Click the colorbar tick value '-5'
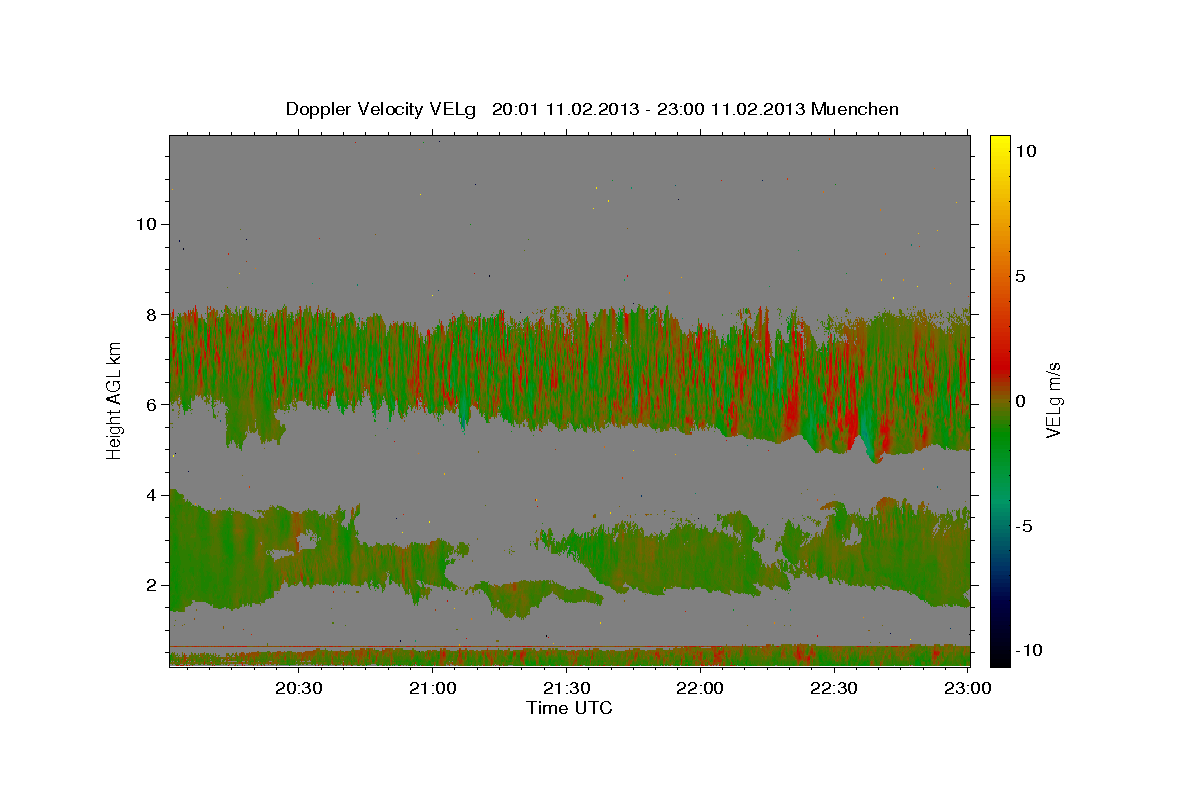The image size is (1200, 800). pyautogui.click(x=1024, y=526)
